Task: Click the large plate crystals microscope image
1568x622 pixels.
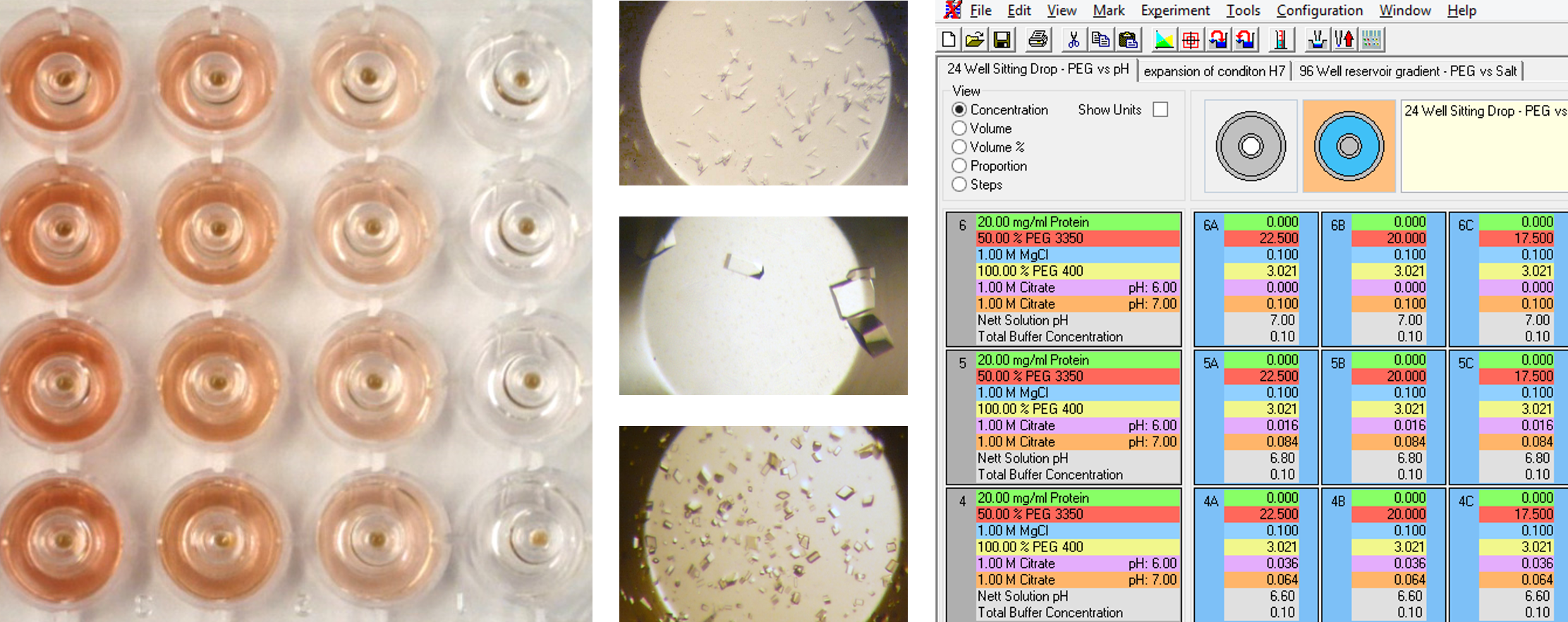Action: (763, 305)
